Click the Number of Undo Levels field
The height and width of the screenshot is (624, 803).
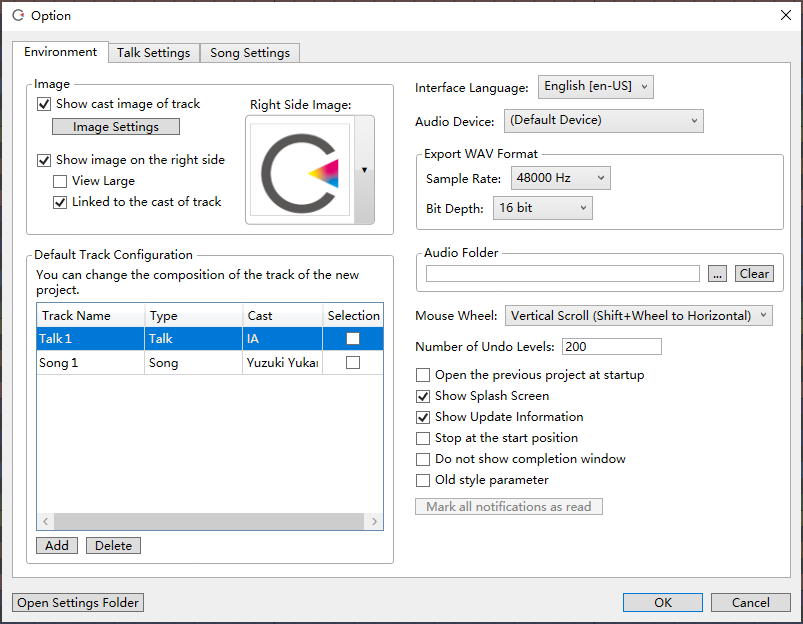click(x=611, y=347)
